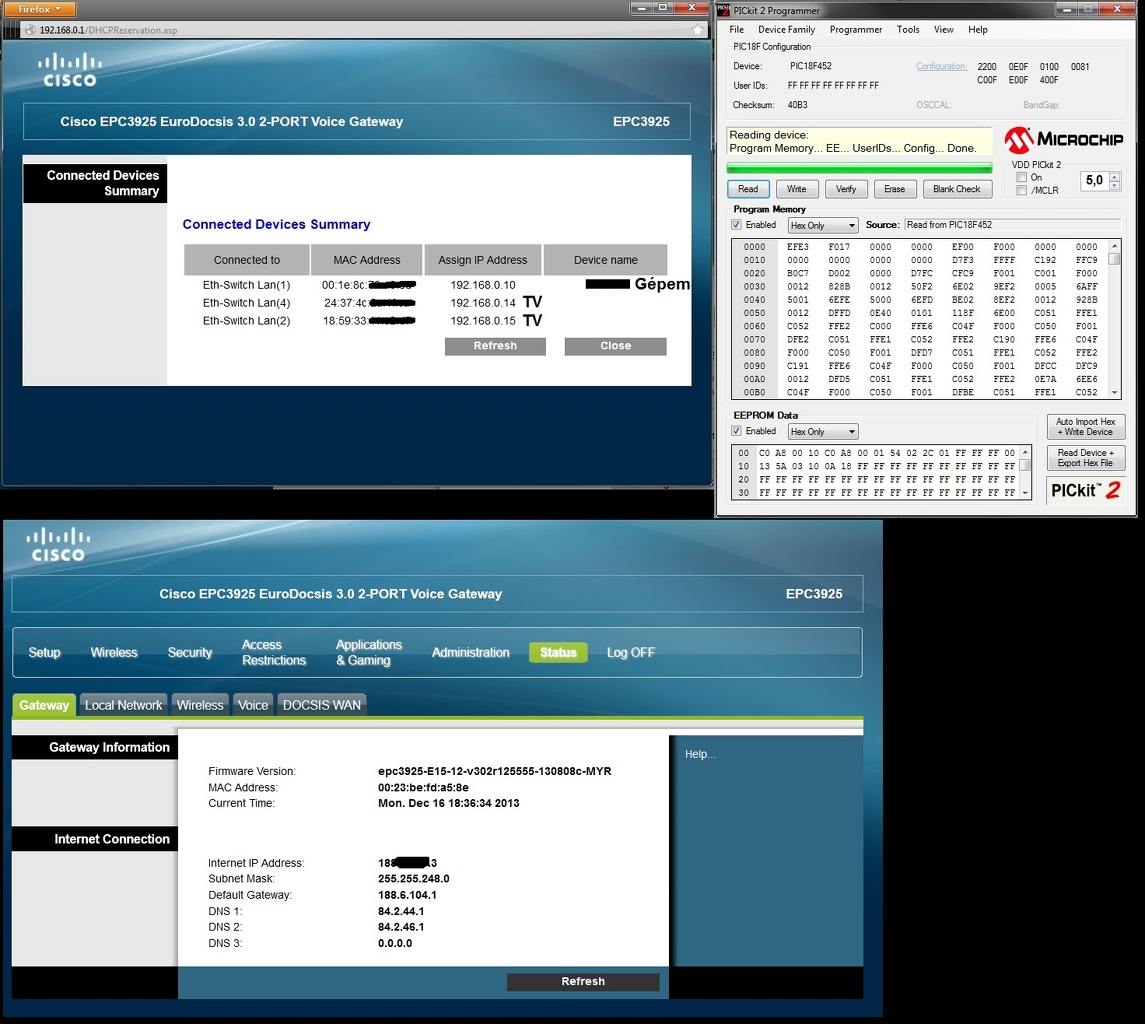Click the Device name column header
The width and height of the screenshot is (1145, 1024).
605,260
